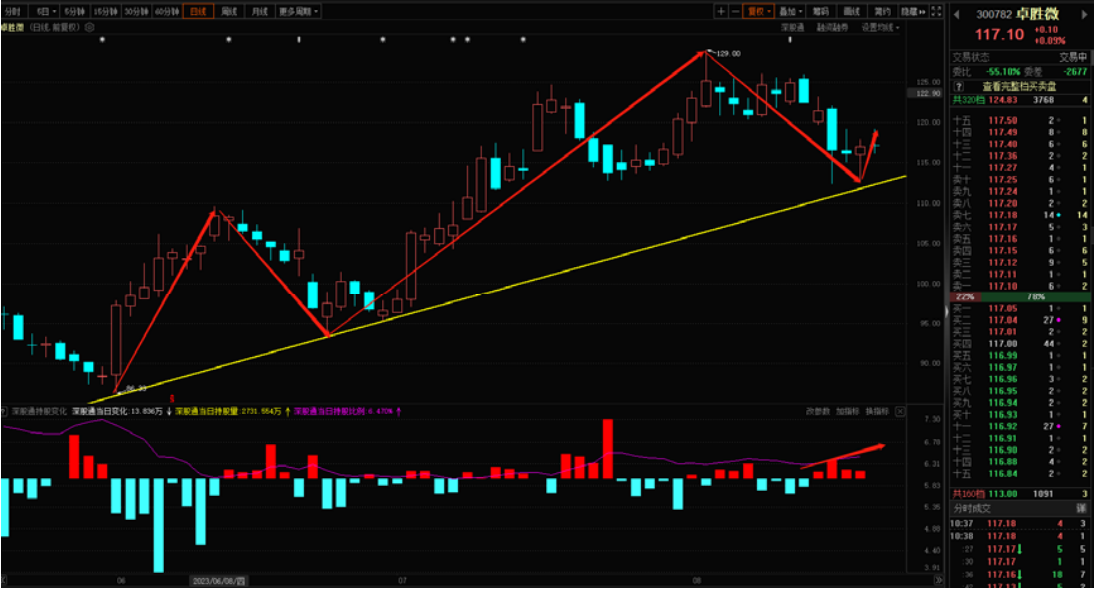Click 查看完整档买卖盘 link
The image size is (1095, 589).
[1019, 87]
